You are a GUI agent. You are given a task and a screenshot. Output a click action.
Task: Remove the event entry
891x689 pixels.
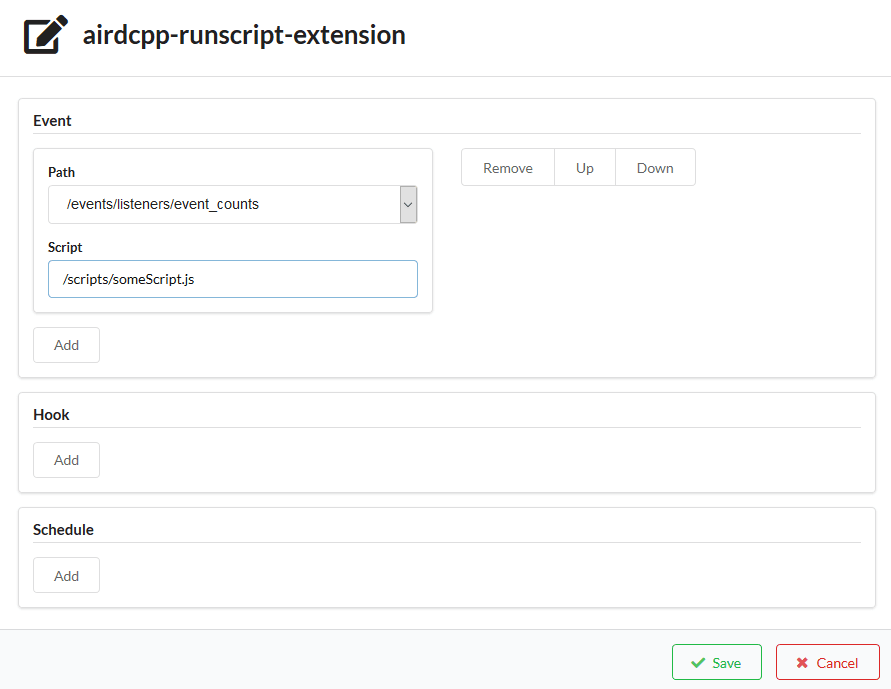pyautogui.click(x=508, y=168)
